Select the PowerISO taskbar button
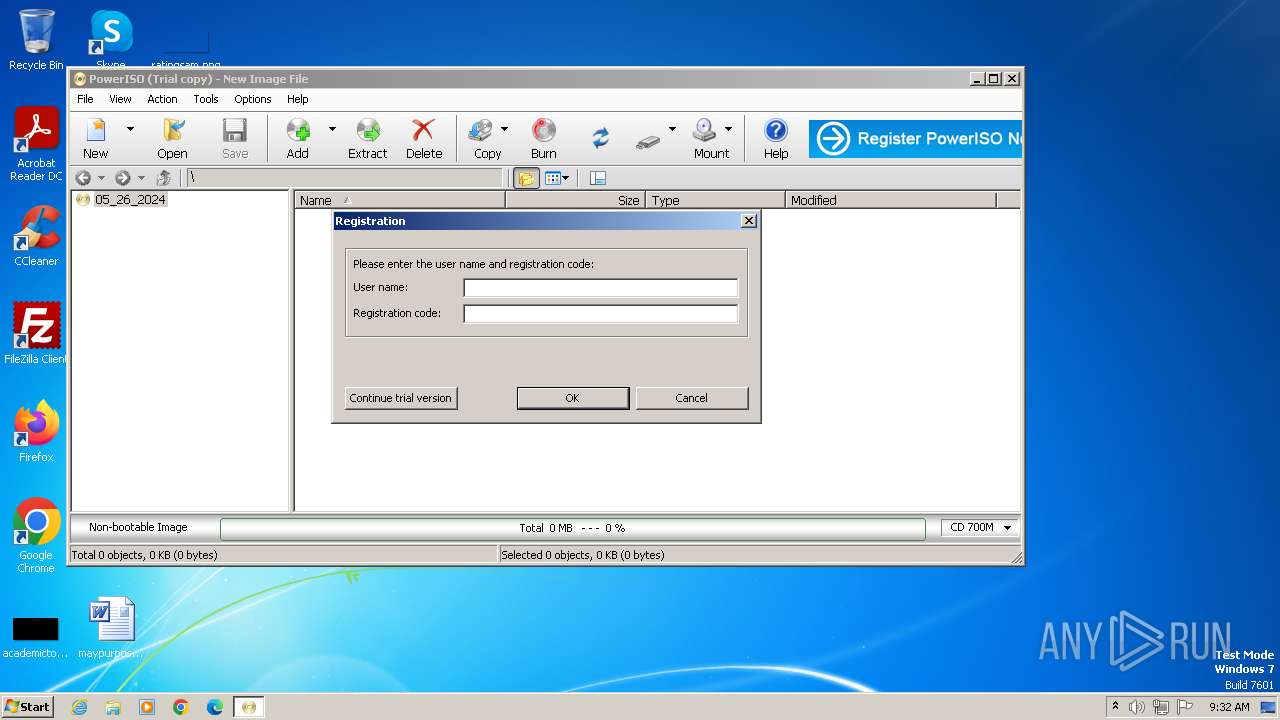 pyautogui.click(x=249, y=707)
